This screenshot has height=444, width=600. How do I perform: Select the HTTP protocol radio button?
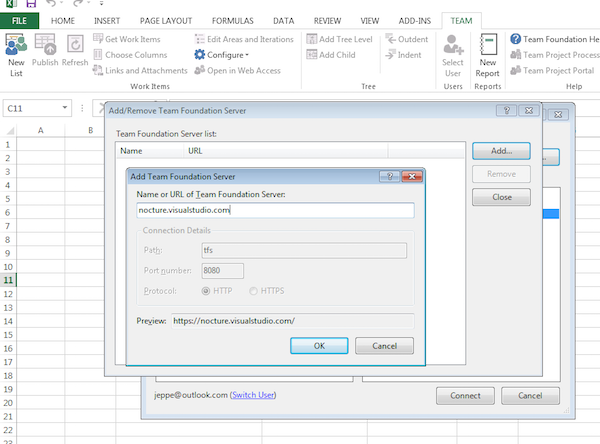[x=206, y=291]
